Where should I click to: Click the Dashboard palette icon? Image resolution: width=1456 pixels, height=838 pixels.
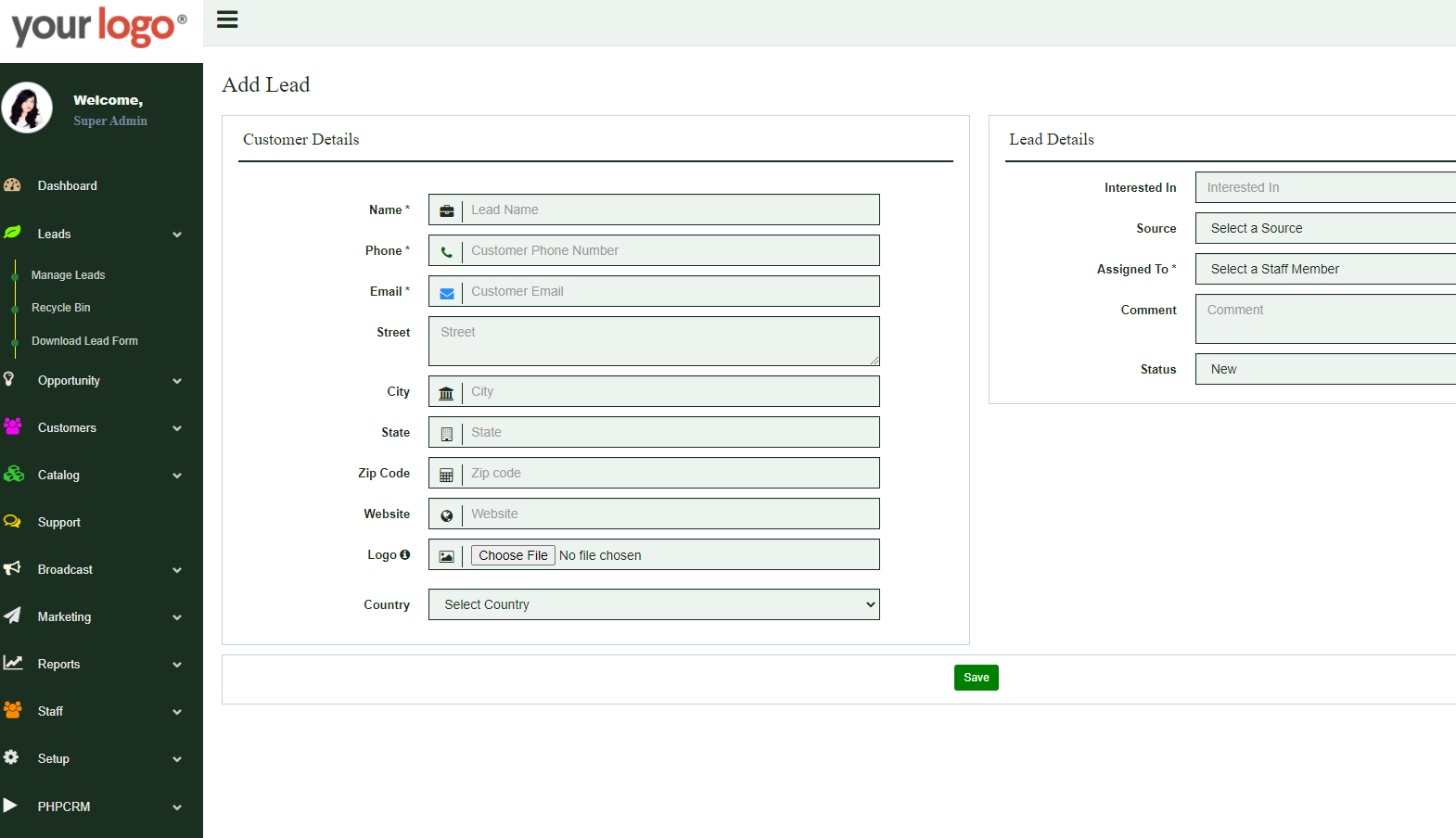12,185
